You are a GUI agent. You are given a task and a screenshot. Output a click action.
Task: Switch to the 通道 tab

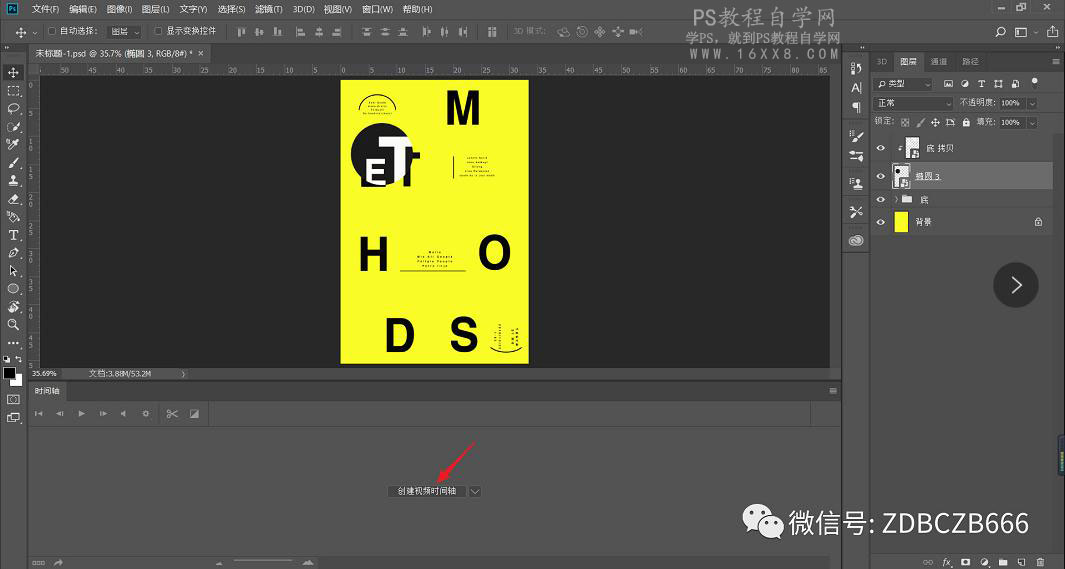click(939, 62)
